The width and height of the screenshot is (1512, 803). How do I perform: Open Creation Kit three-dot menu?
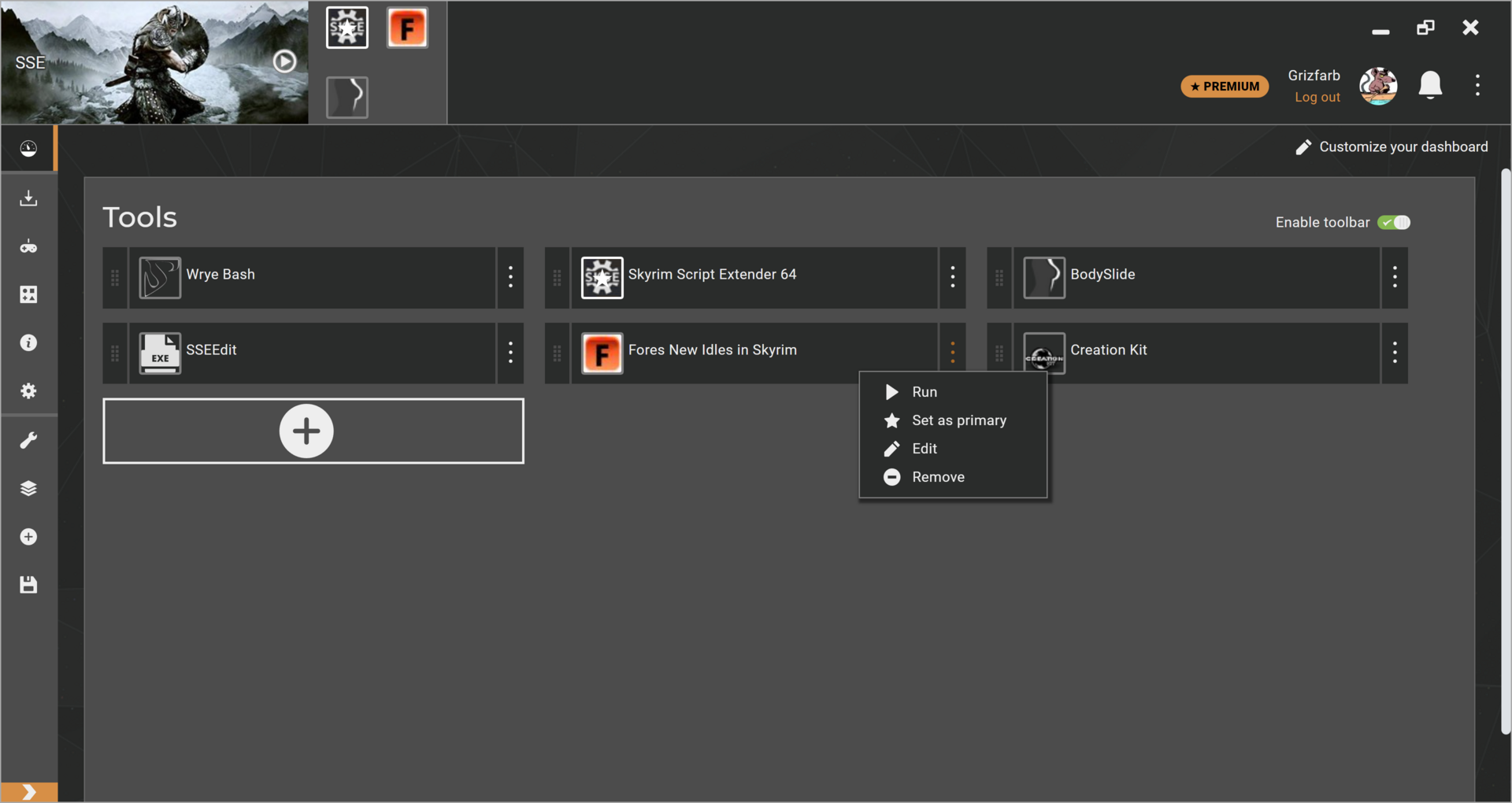pyautogui.click(x=1395, y=353)
